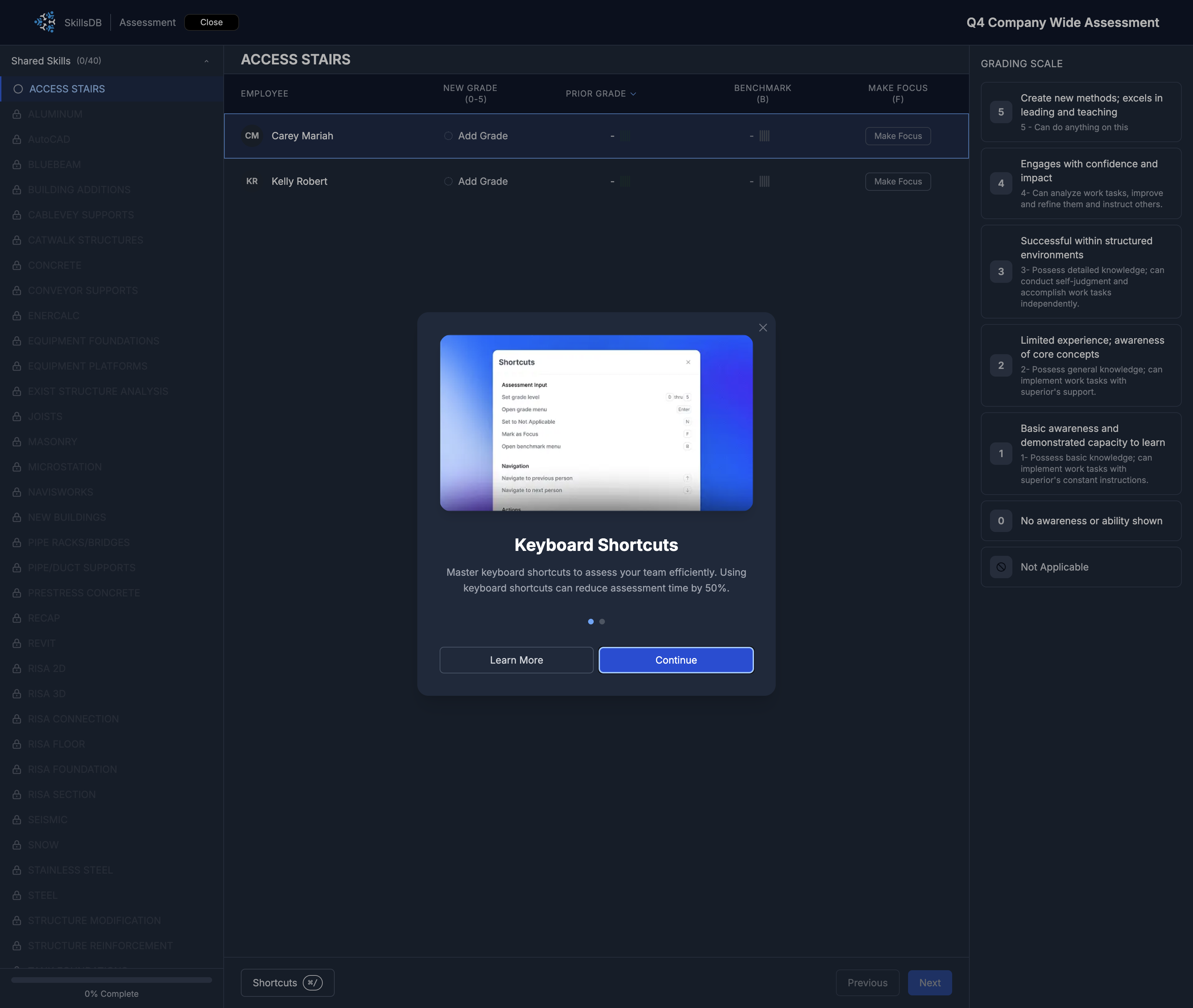Toggle Make Focus for Carey Mariah

click(898, 136)
